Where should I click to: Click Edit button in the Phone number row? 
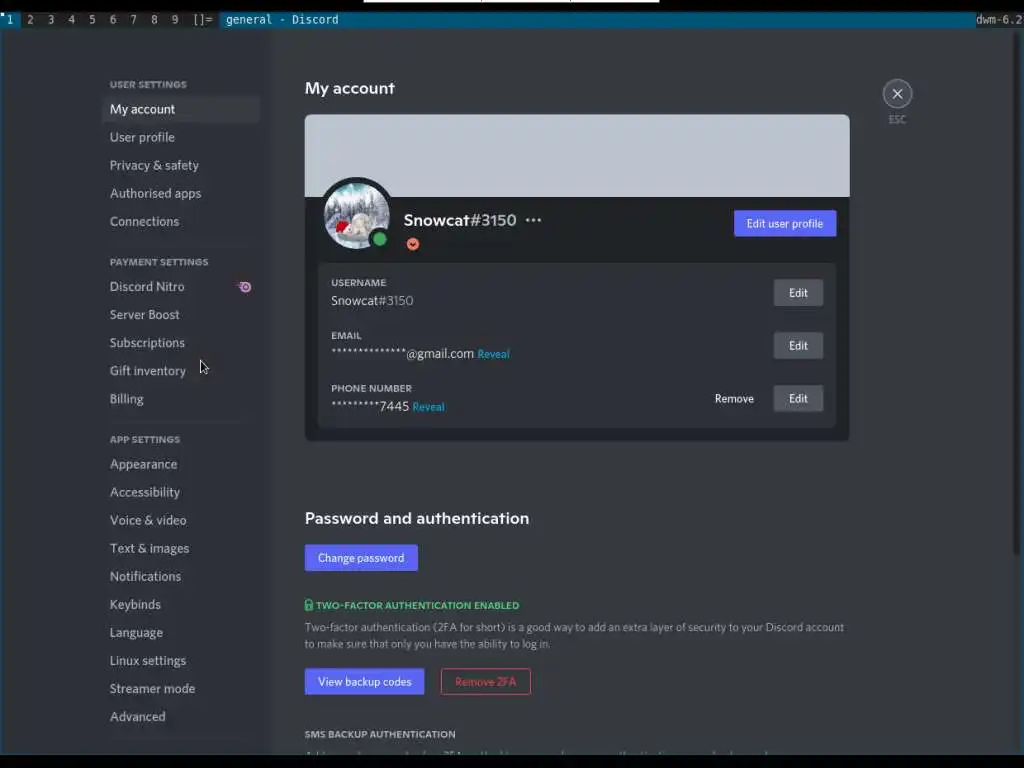pyautogui.click(x=798, y=398)
